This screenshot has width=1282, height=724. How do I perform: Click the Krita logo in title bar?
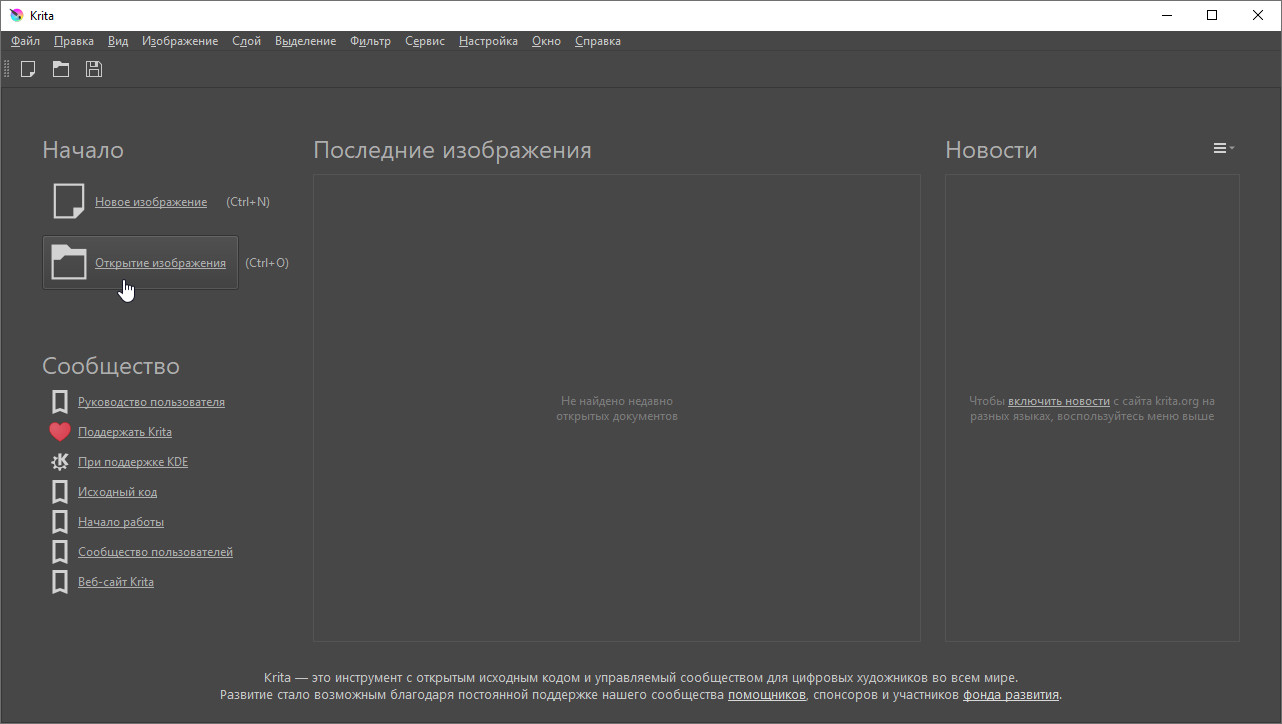pos(16,15)
